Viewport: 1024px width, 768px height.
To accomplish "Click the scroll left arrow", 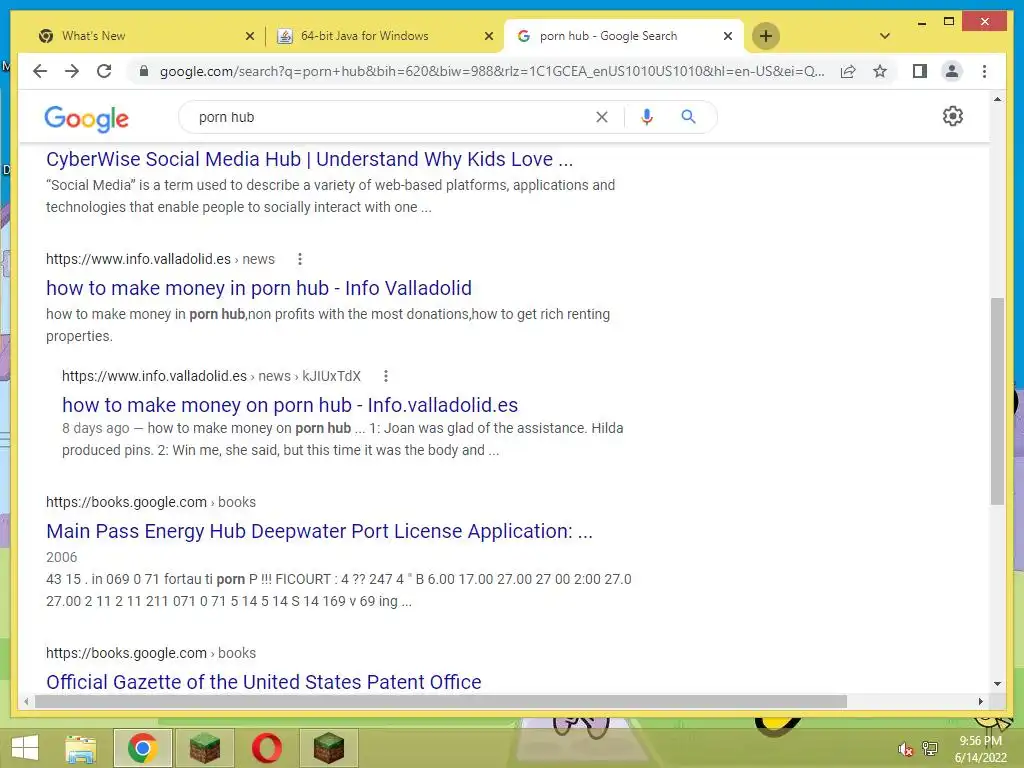I will point(25,701).
